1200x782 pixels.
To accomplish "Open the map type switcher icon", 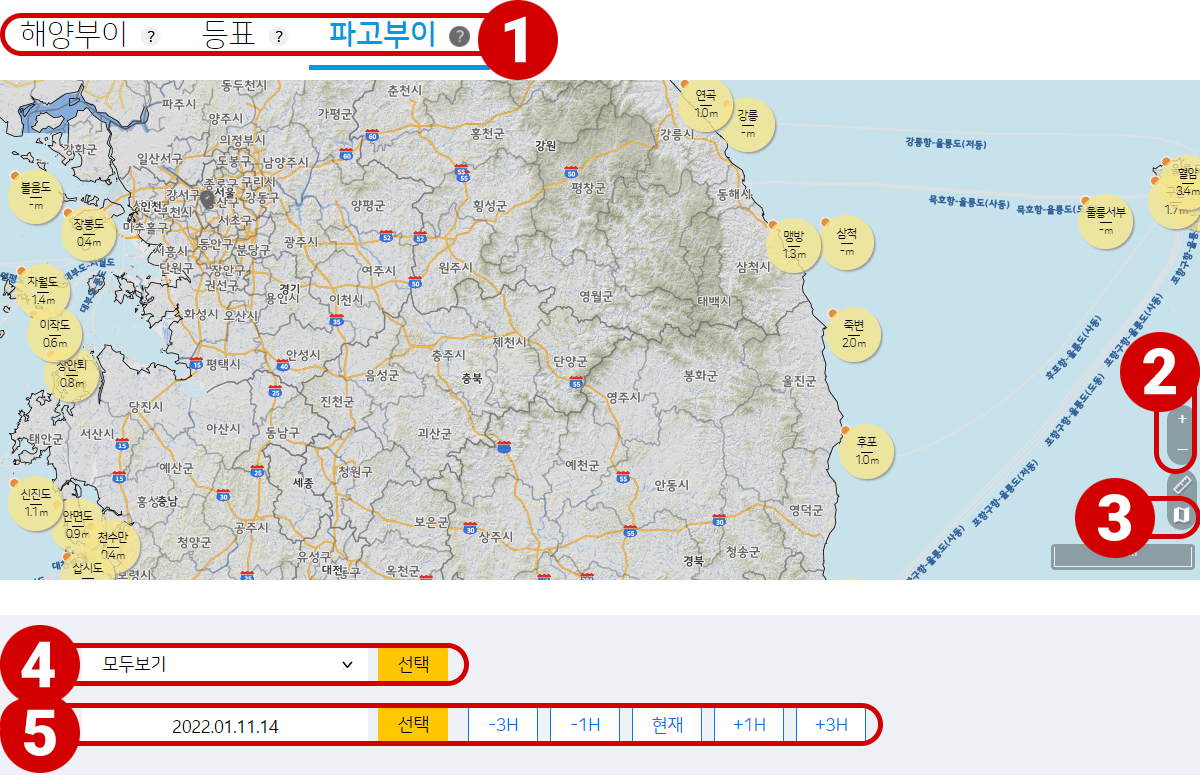I will (1182, 516).
